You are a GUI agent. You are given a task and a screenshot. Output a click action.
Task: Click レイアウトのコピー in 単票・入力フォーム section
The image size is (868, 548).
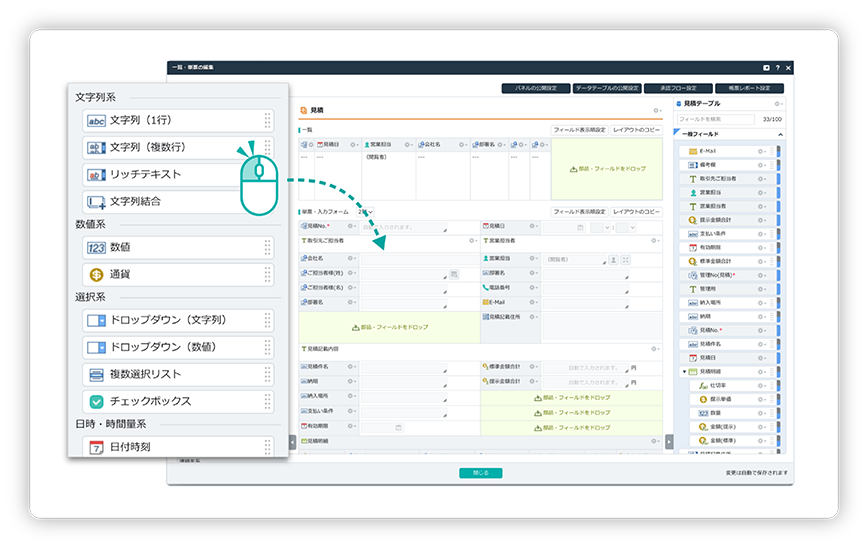pyautogui.click(x=637, y=212)
